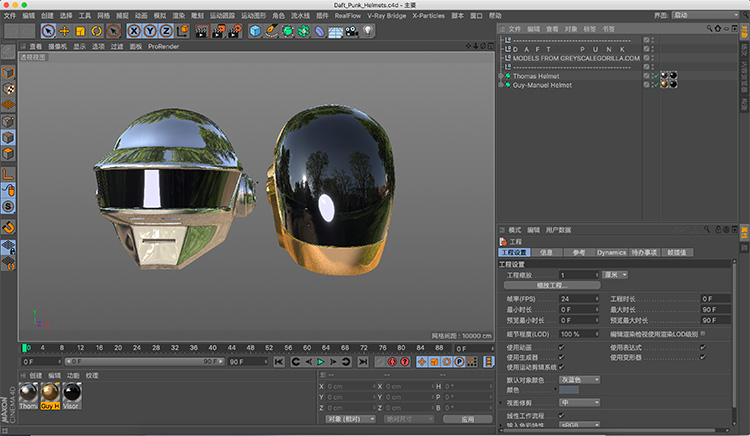Image resolution: width=750 pixels, height=436 pixels.
Task: Expand the Guy-Manuel Helmet object tree
Action: tap(501, 85)
